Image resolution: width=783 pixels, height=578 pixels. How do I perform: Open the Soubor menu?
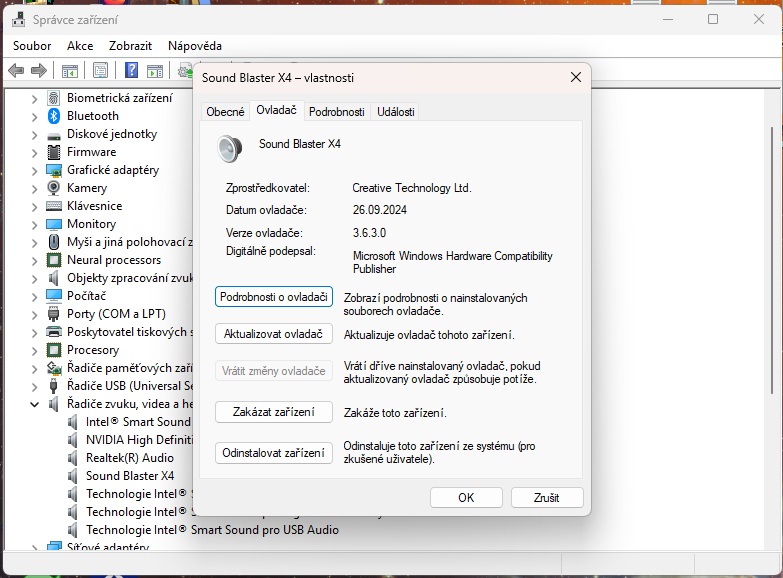coord(32,46)
